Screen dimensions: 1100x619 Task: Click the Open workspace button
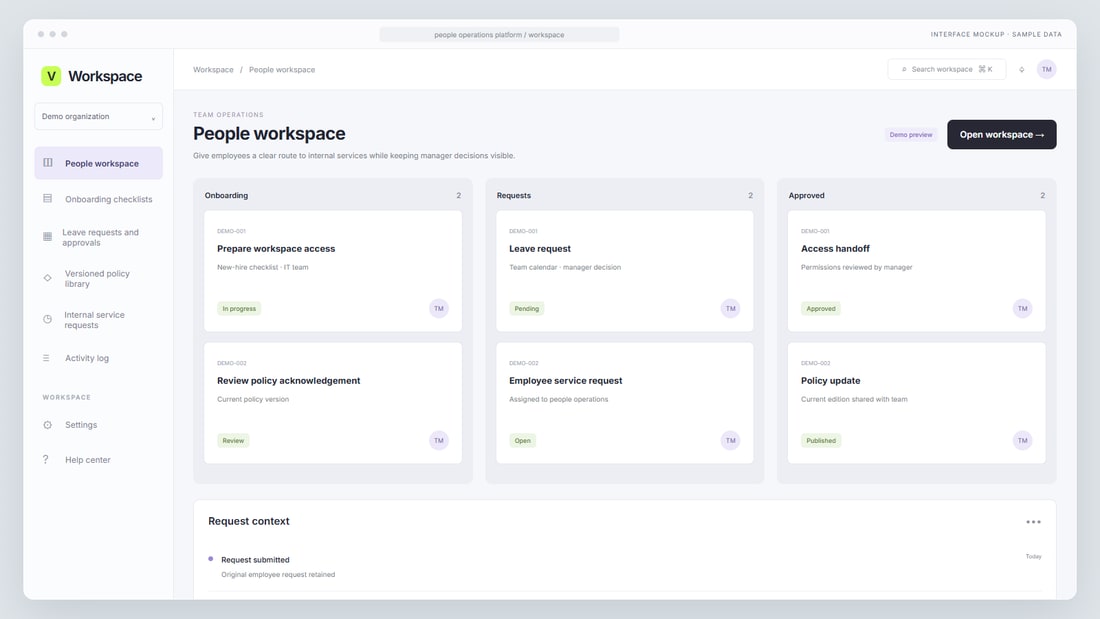pyautogui.click(x=1001, y=135)
